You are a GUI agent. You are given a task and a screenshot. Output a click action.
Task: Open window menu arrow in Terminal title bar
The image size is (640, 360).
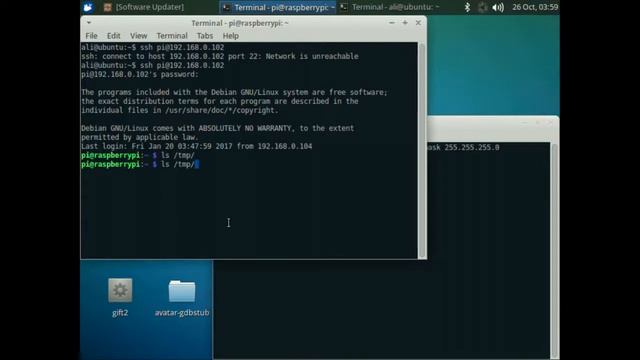pyautogui.click(x=89, y=23)
